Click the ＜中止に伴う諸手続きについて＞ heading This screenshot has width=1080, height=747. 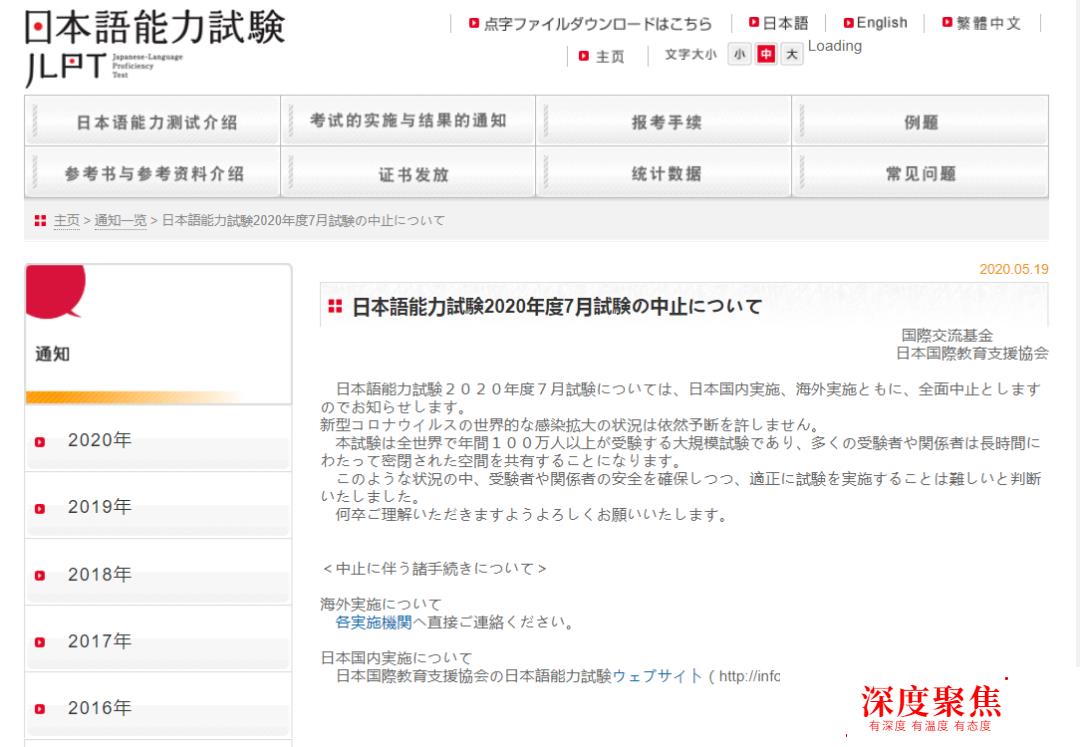[434, 569]
